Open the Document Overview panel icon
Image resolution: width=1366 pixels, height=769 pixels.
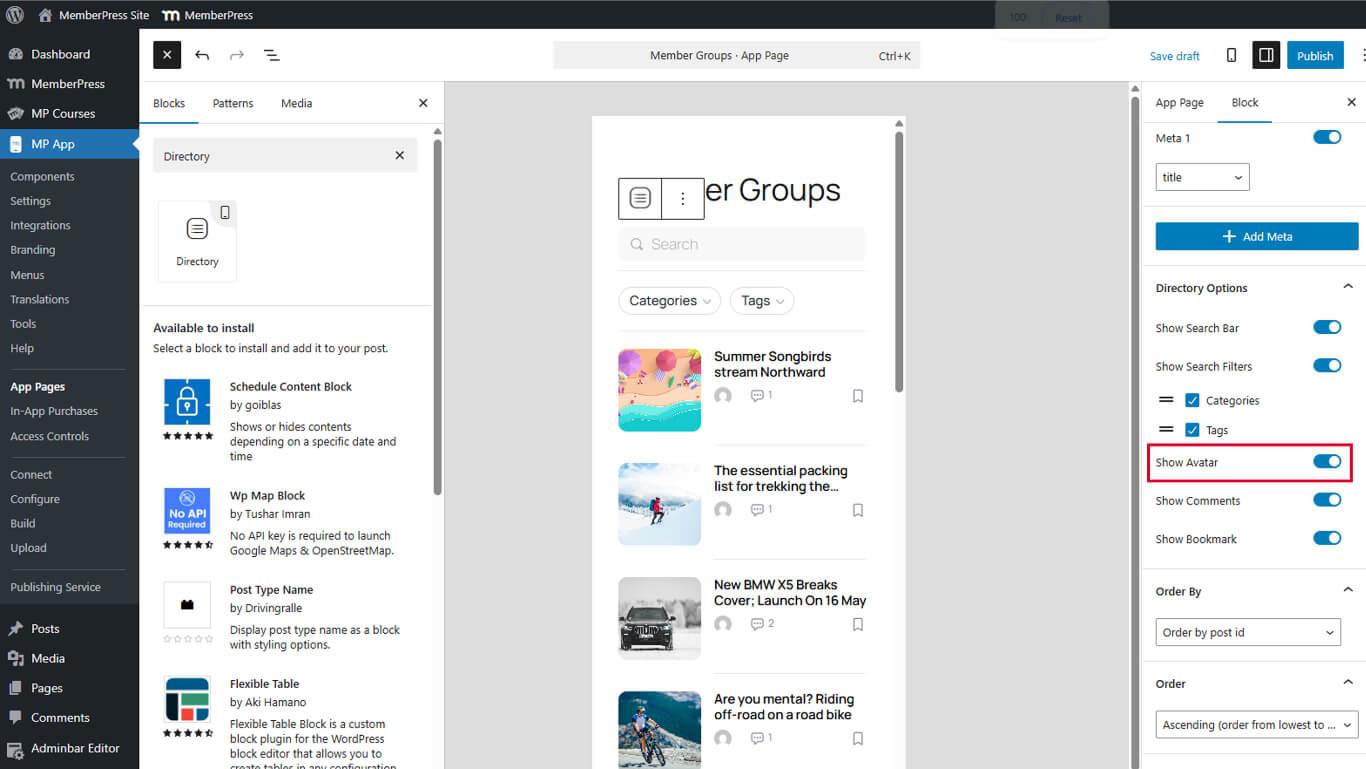coord(271,55)
